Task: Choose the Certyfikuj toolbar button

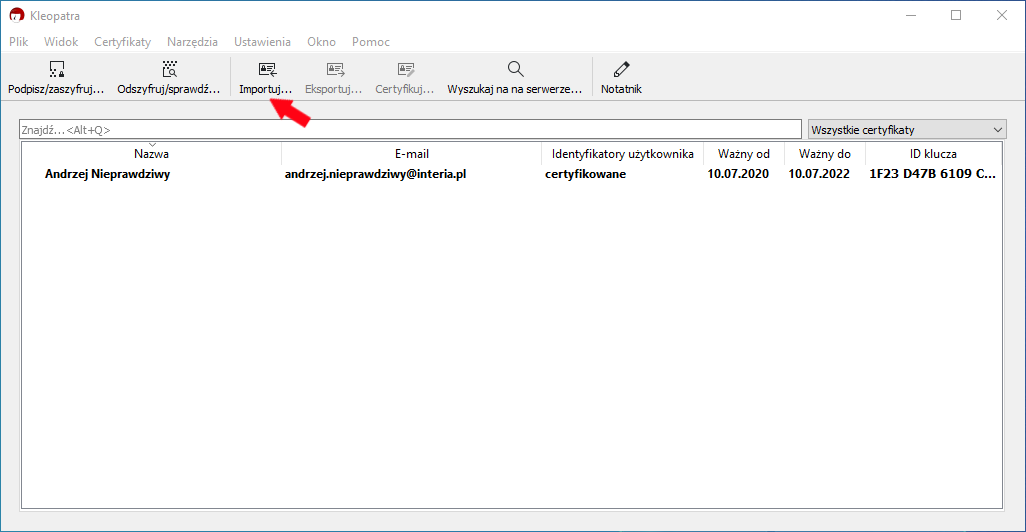Action: [x=404, y=77]
